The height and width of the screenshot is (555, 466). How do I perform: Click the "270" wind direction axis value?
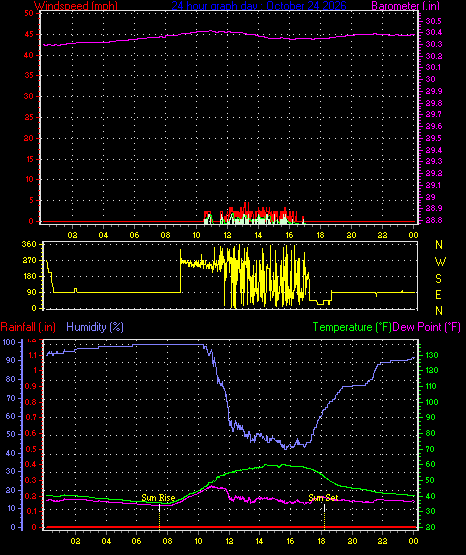(x=29, y=260)
